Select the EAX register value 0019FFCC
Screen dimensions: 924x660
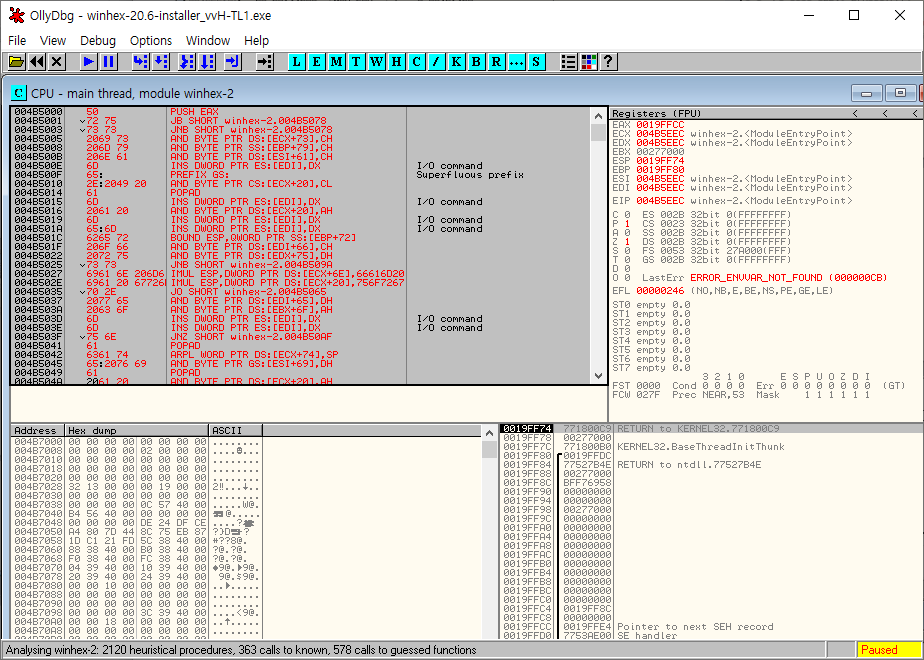coord(660,124)
